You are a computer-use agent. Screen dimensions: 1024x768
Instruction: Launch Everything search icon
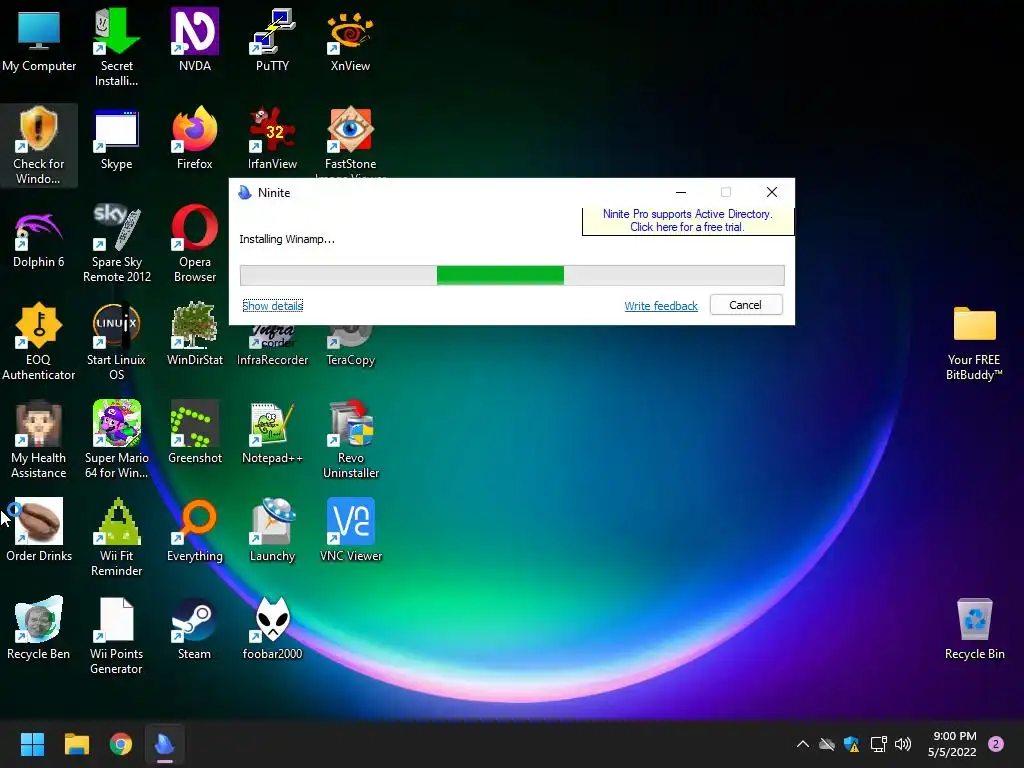click(195, 530)
